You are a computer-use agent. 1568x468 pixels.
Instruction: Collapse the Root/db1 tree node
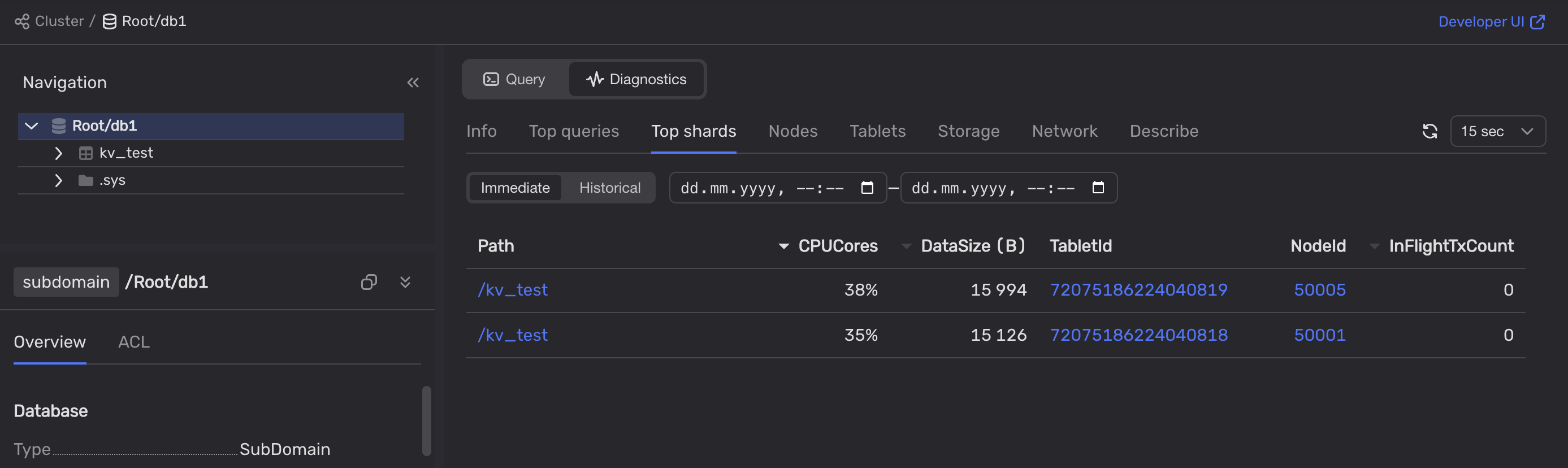[x=32, y=126]
